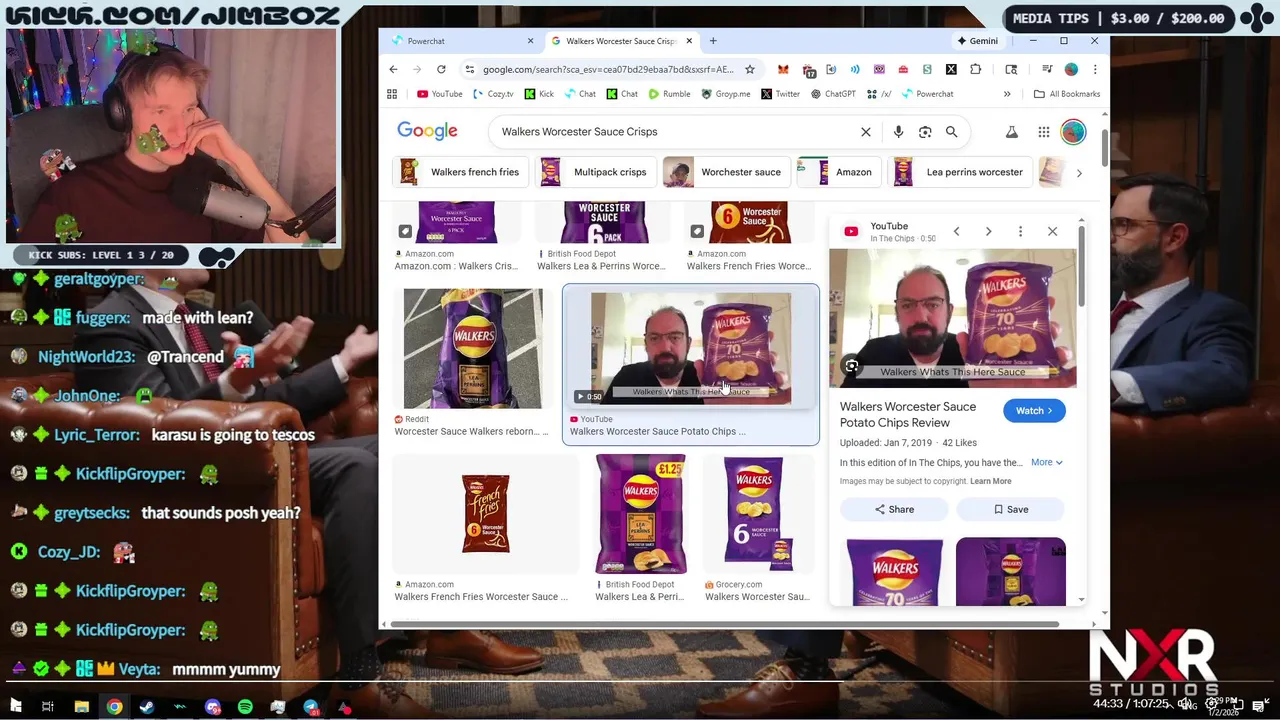Switch to the Powerchat tab
Viewport: 1280px width, 720px height.
click(462, 41)
